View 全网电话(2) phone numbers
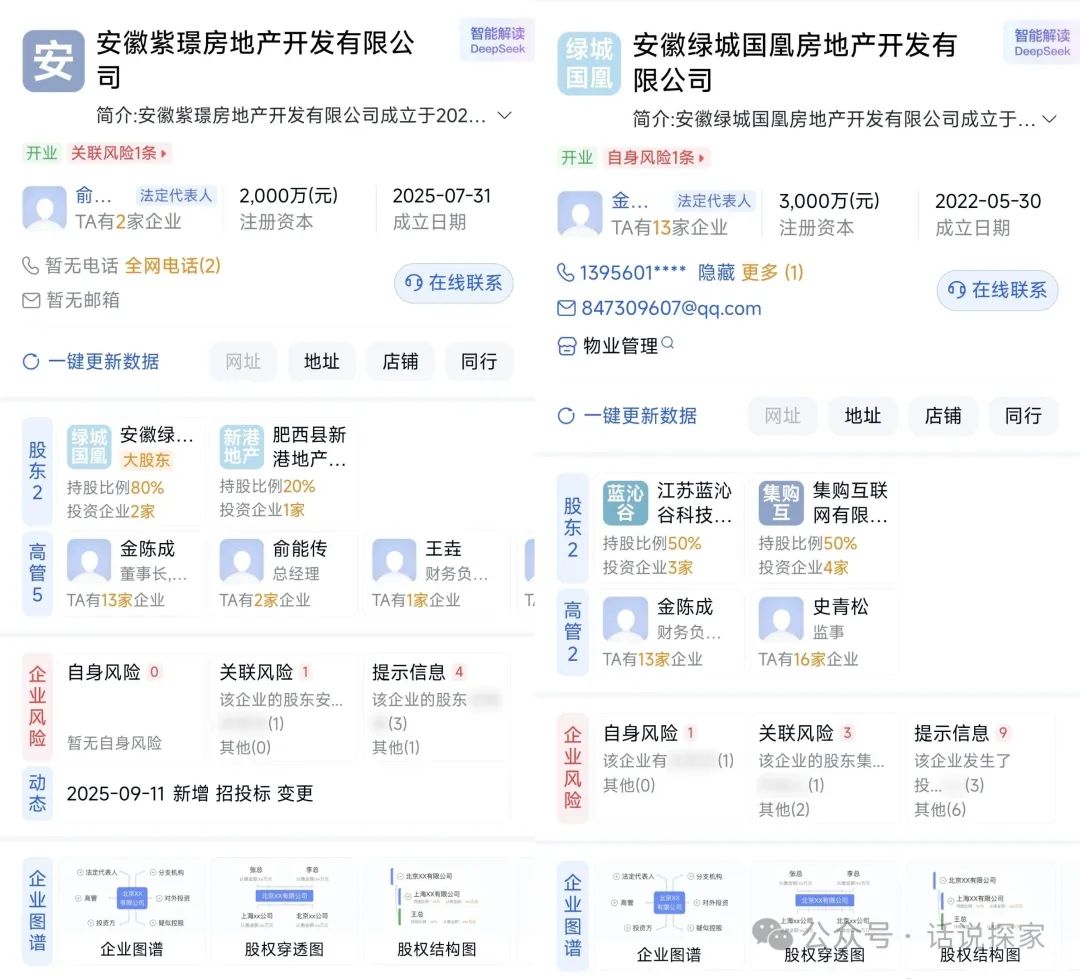Viewport: 1080px width, 979px height. [x=172, y=265]
